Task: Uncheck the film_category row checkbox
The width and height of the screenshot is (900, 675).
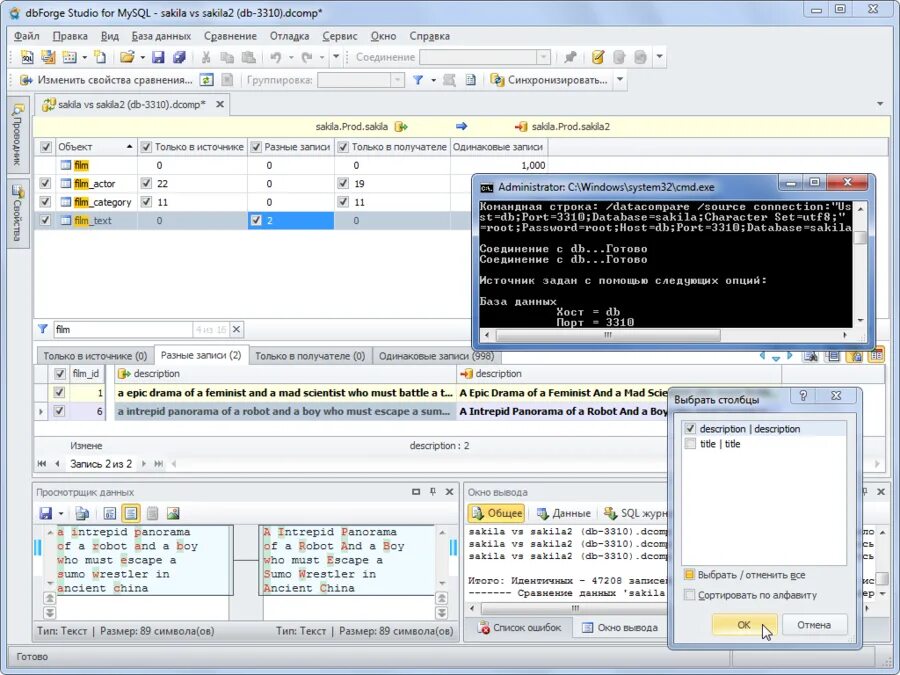Action: [45, 202]
